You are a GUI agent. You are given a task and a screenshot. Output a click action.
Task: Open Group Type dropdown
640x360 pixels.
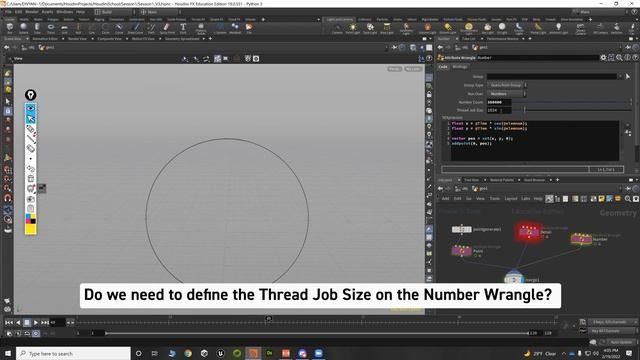click(506, 85)
